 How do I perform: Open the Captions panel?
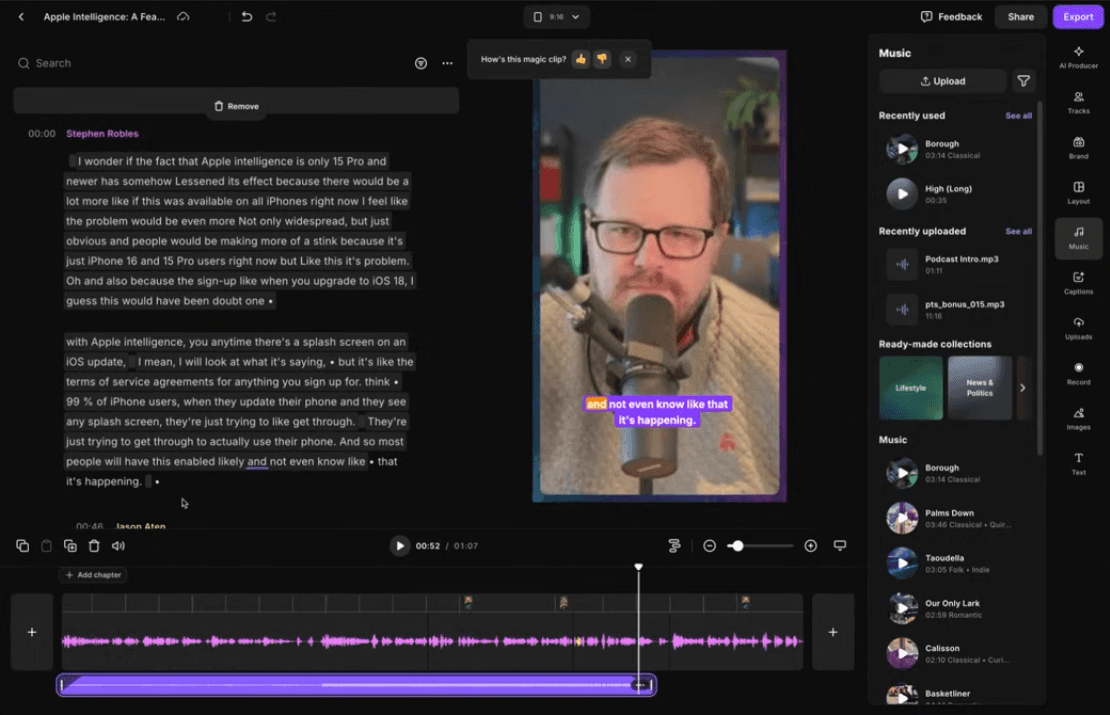point(1078,282)
